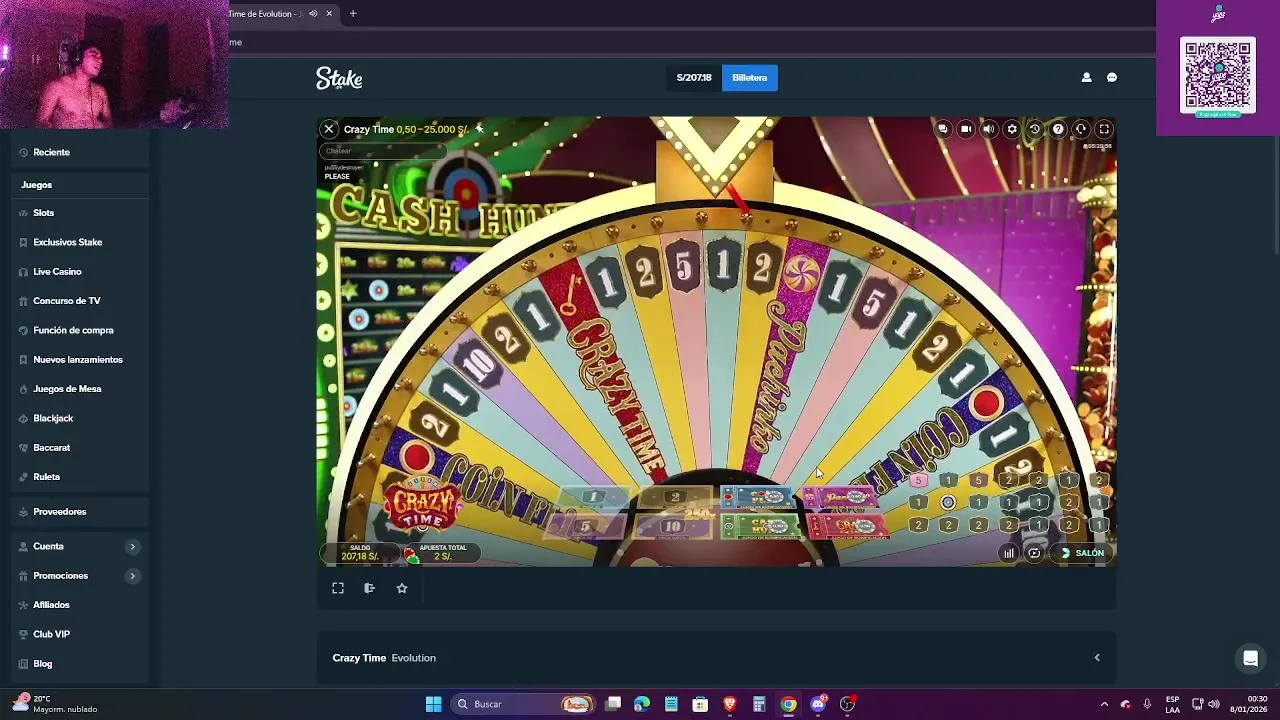
Task: Bet on the Cash Hunt bonus spot
Action: coord(760,526)
